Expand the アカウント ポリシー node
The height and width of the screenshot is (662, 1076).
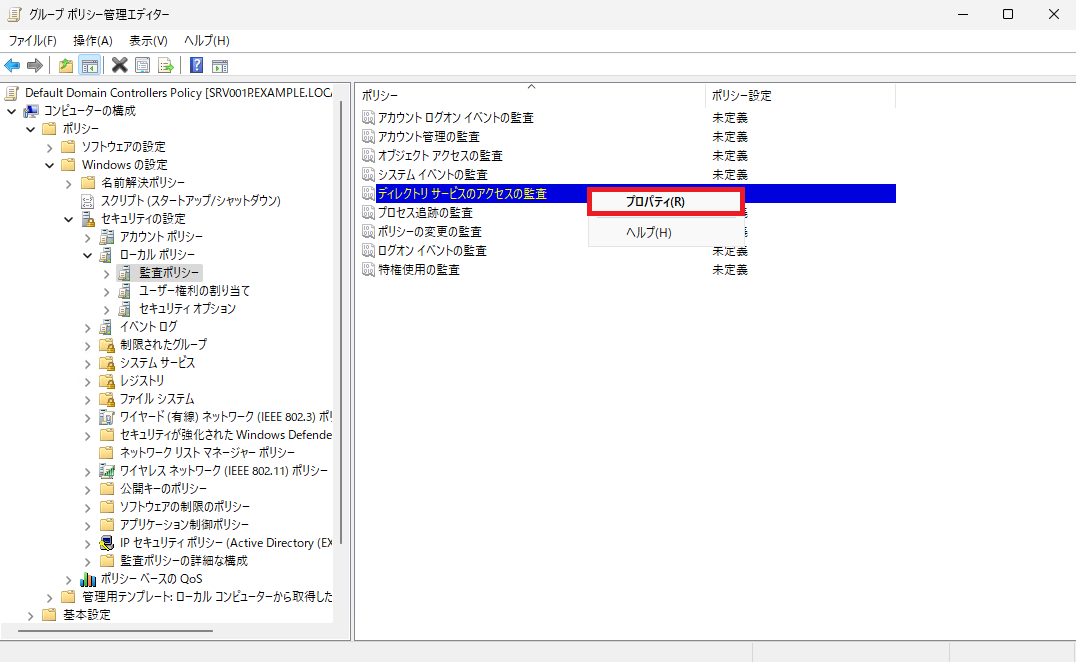point(88,238)
